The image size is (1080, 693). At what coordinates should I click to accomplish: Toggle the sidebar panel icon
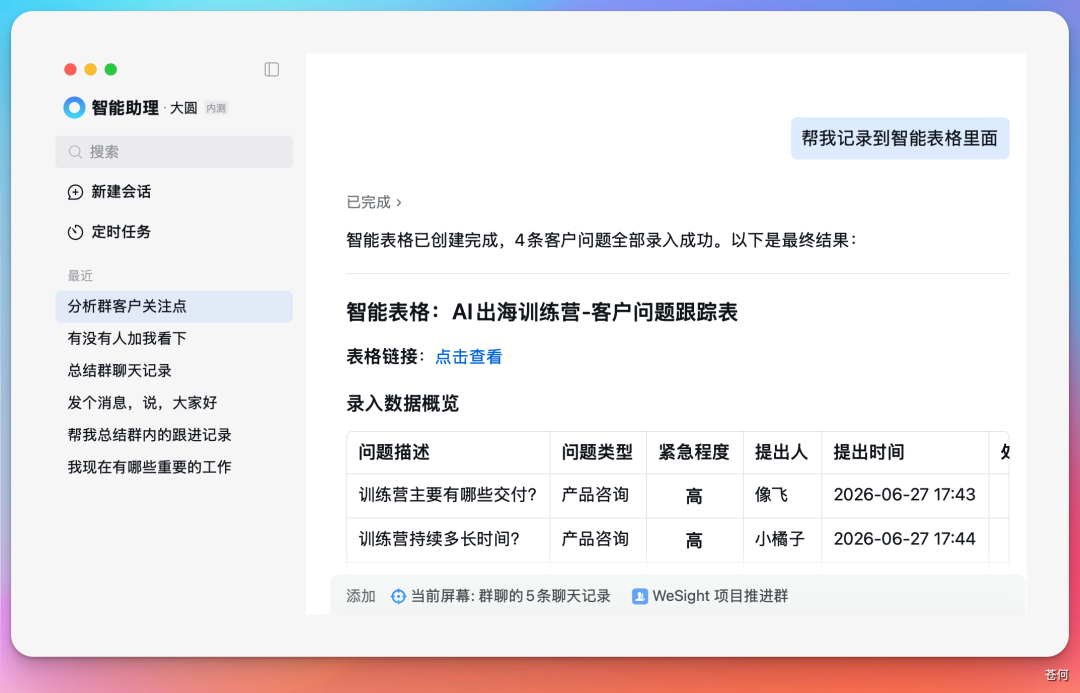point(271,70)
